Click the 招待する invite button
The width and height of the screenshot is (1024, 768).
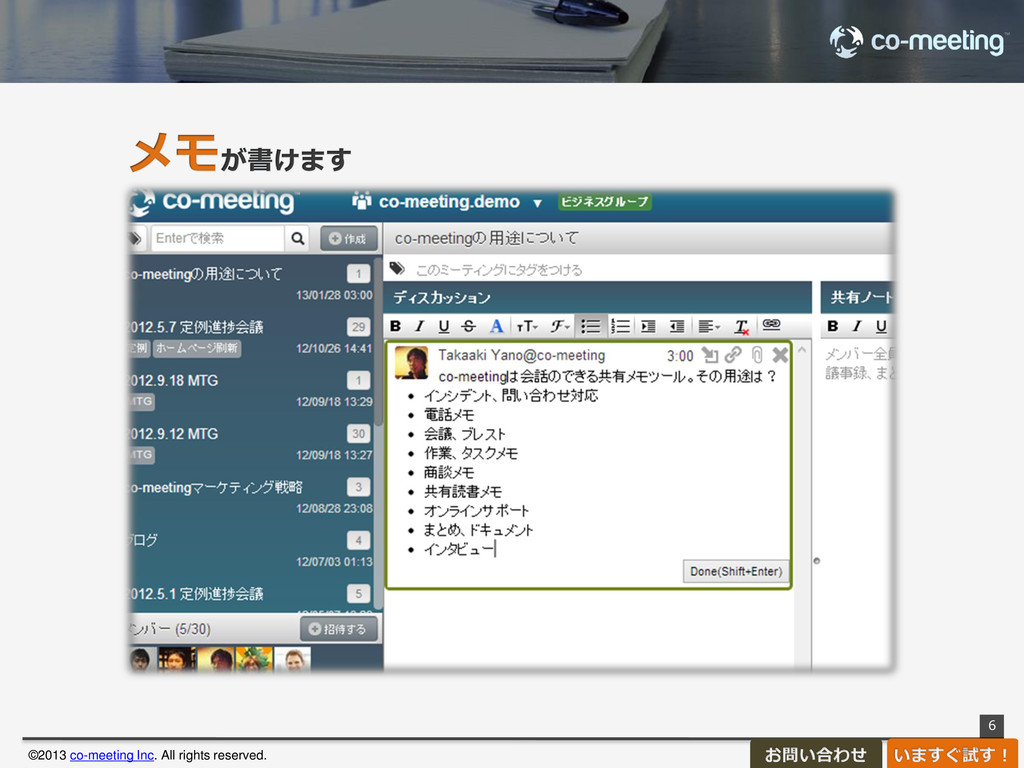pos(339,629)
